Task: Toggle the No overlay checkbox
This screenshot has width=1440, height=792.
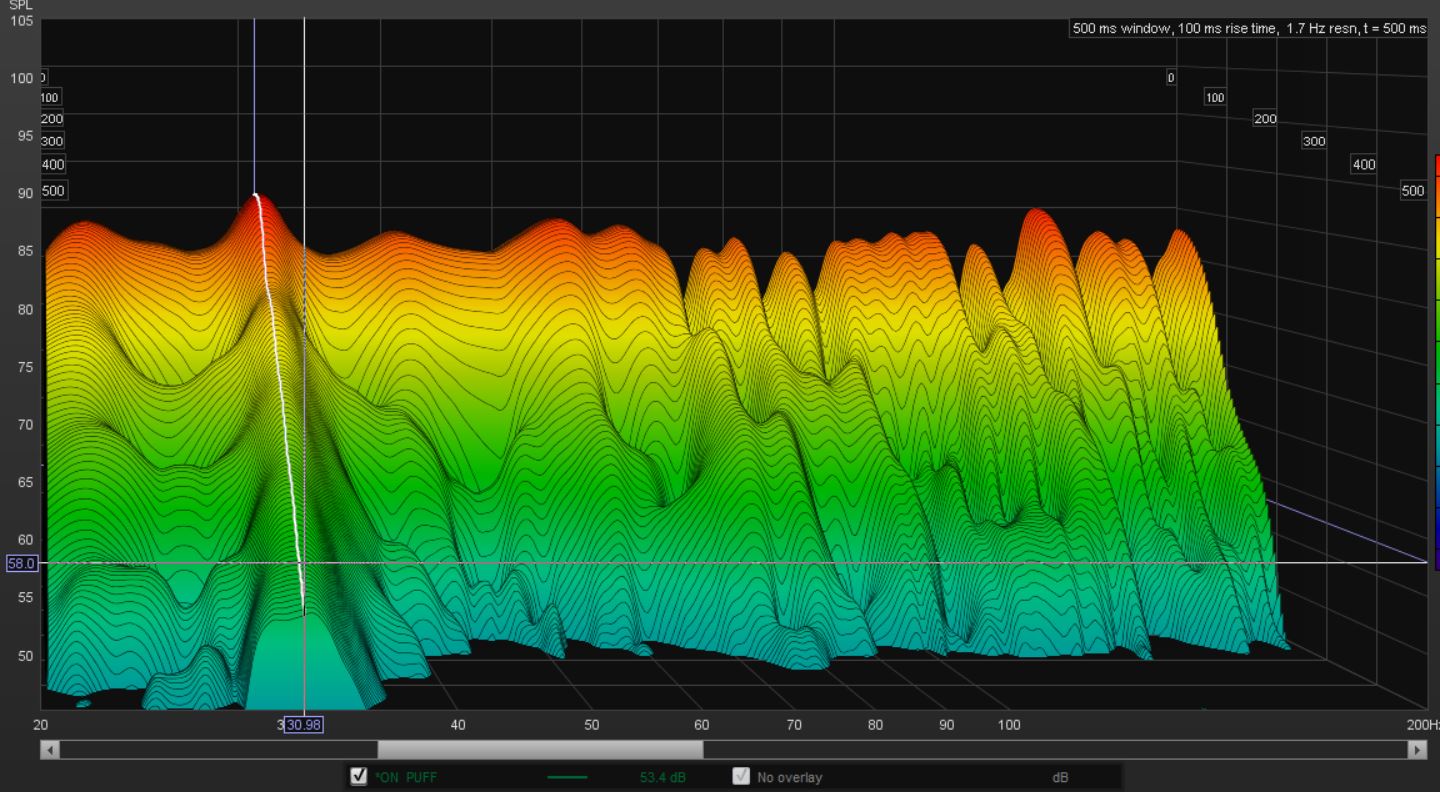Action: [741, 776]
